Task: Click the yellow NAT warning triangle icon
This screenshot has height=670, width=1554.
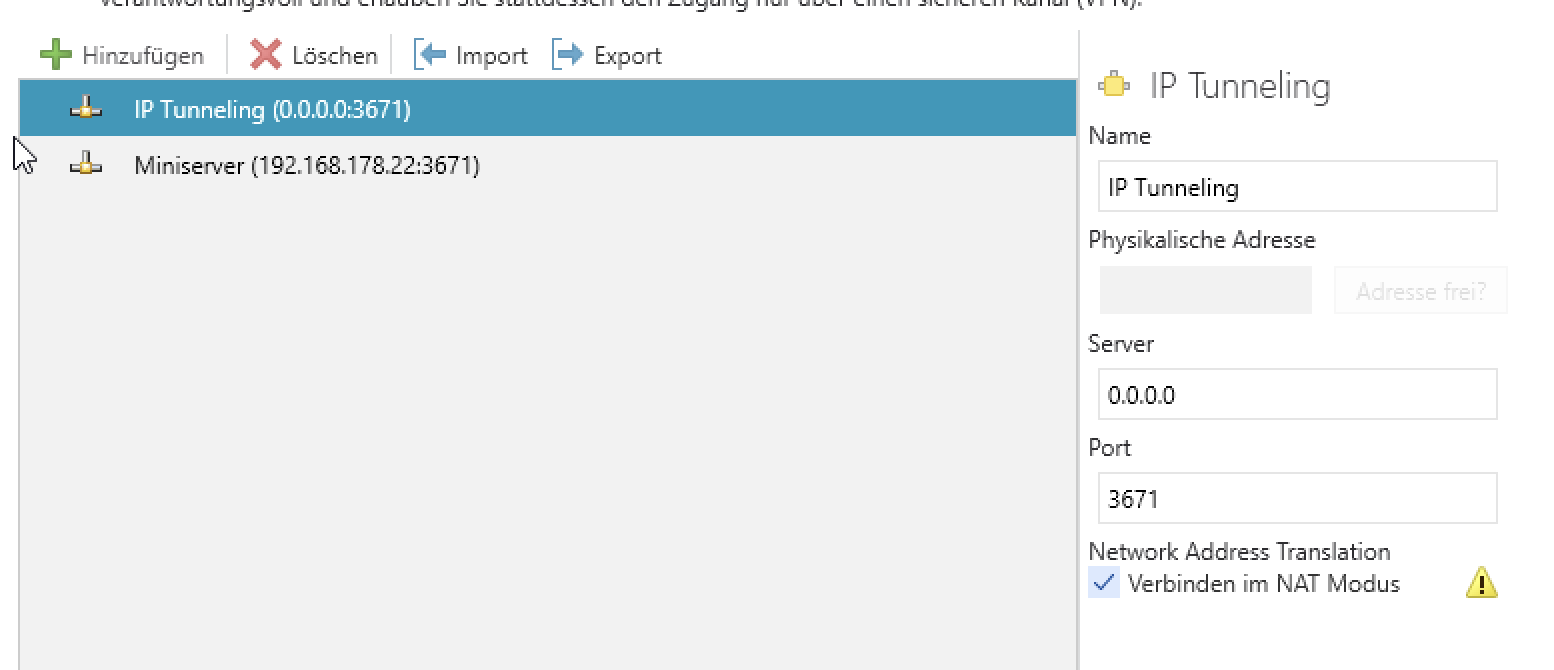Action: point(1481,583)
